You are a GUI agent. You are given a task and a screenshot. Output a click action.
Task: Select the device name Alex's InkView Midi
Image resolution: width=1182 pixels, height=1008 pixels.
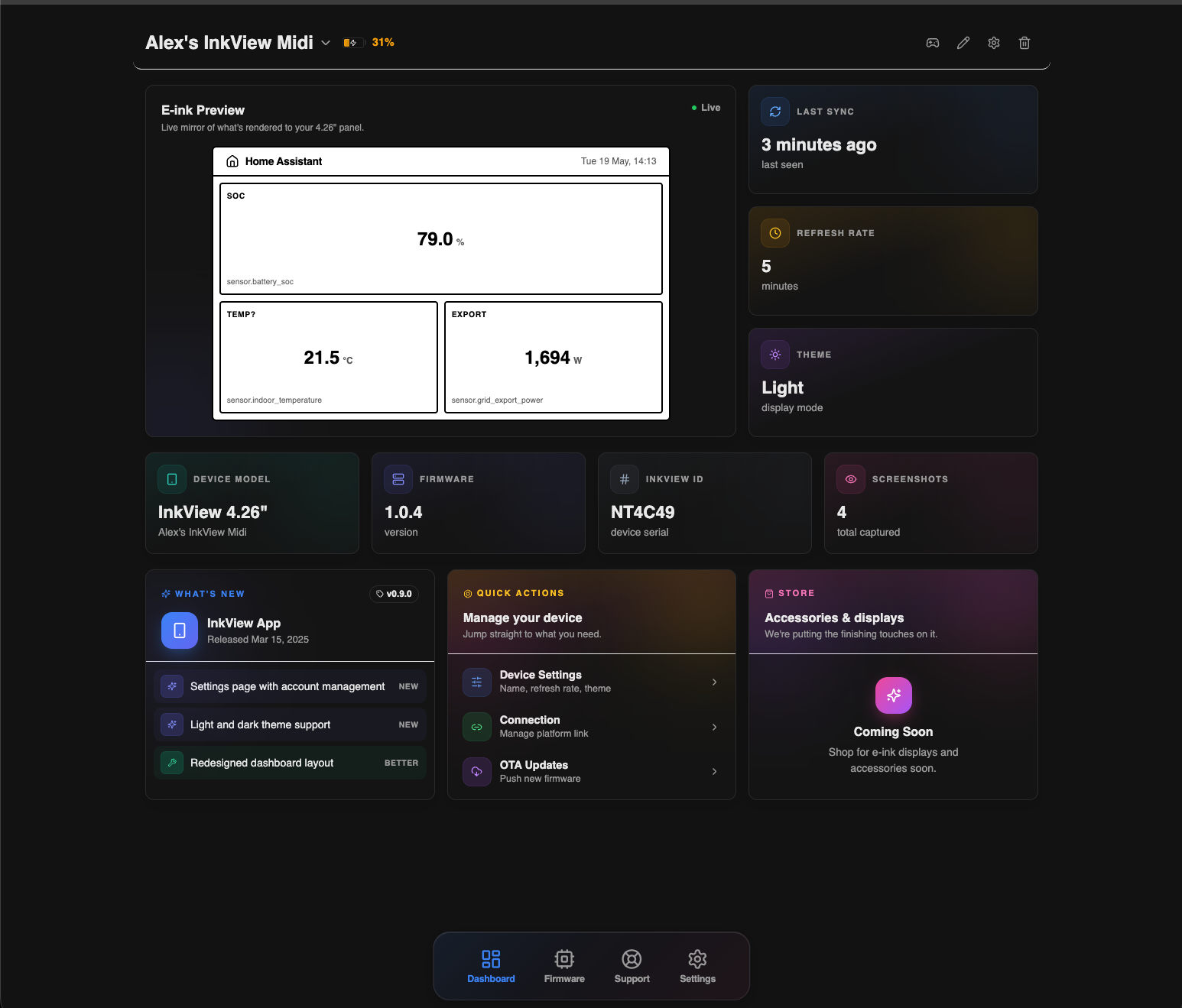(x=229, y=43)
